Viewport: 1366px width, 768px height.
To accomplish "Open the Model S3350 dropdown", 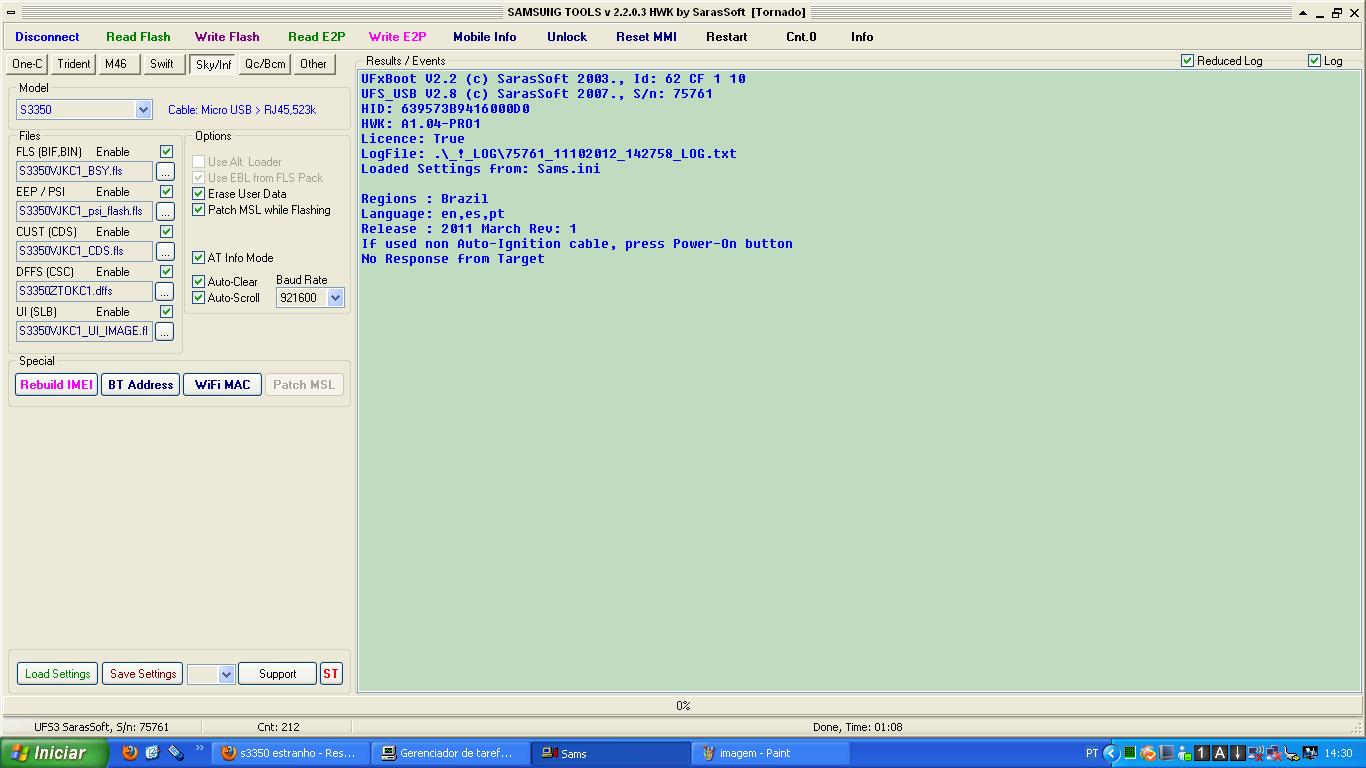I will (x=143, y=110).
